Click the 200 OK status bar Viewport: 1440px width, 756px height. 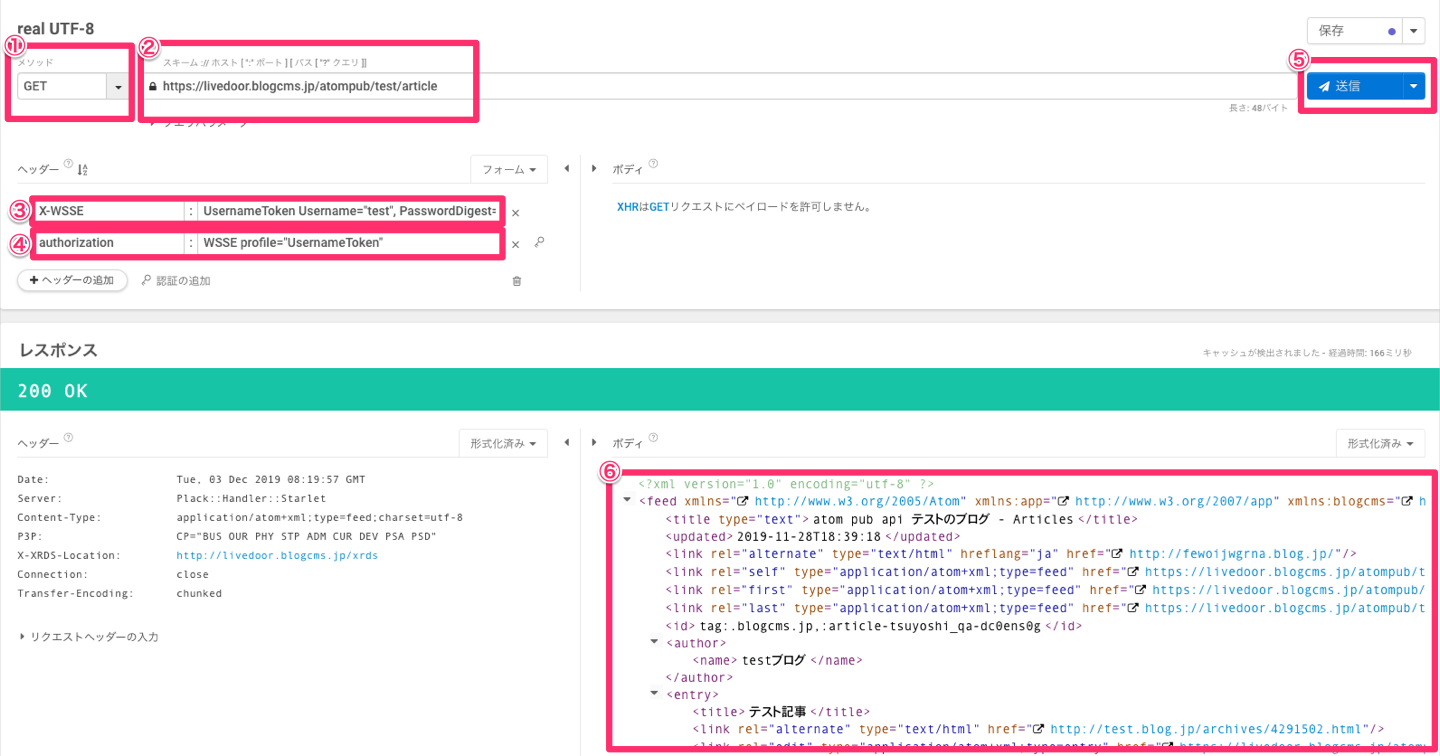coord(720,390)
